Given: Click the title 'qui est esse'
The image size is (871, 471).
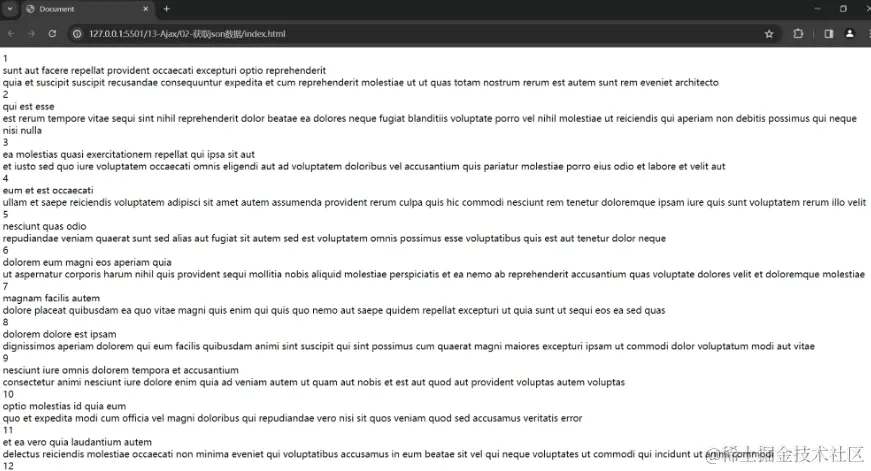Looking at the screenshot, I should point(28,107).
